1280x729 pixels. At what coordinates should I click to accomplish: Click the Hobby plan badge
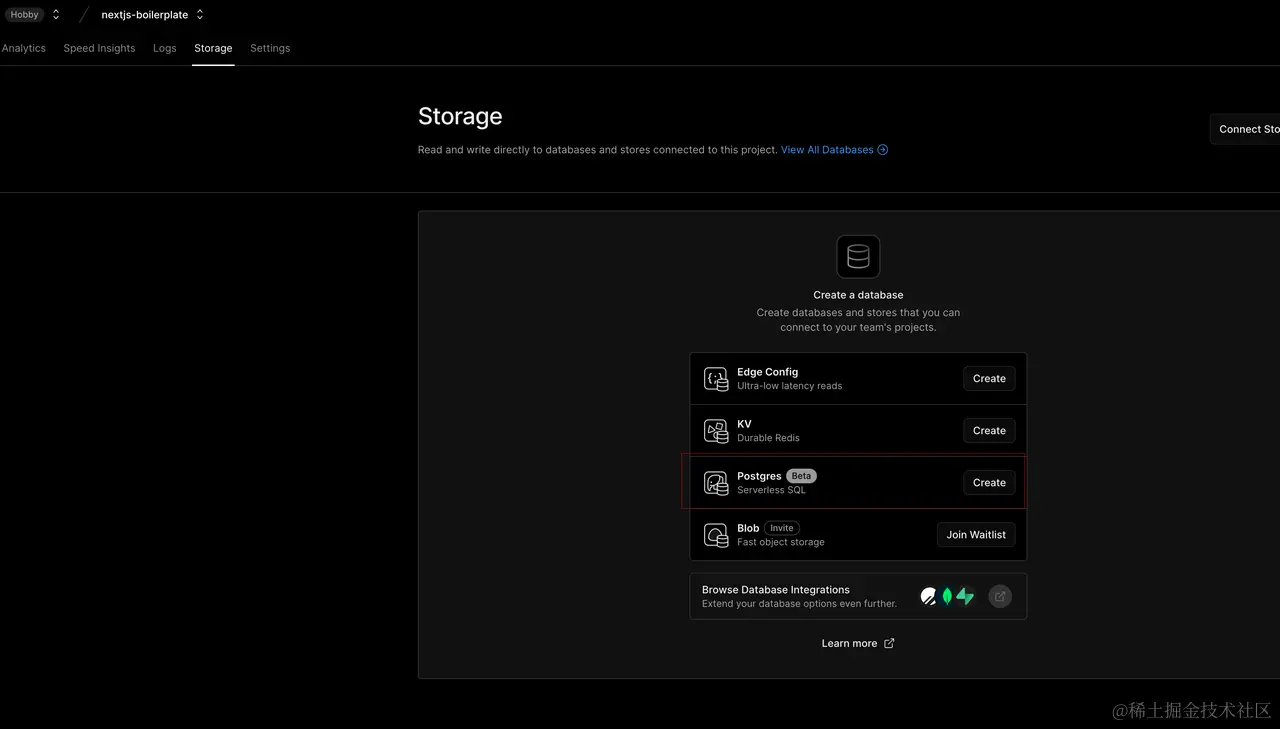coord(25,15)
